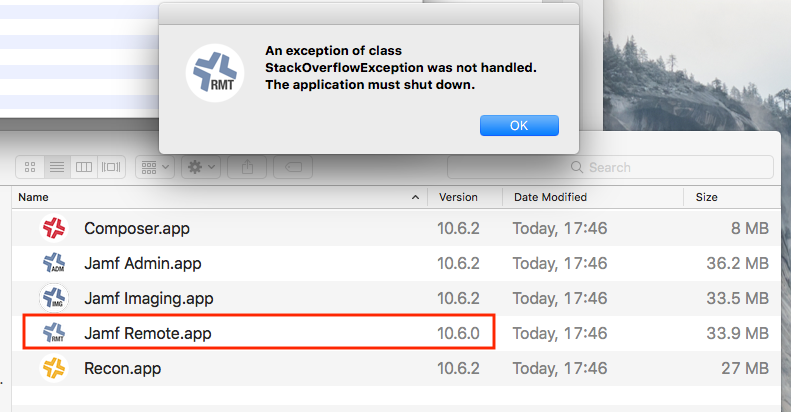791x412 pixels.
Task: Click OK in the StackOverflowException dialog
Action: 519,125
